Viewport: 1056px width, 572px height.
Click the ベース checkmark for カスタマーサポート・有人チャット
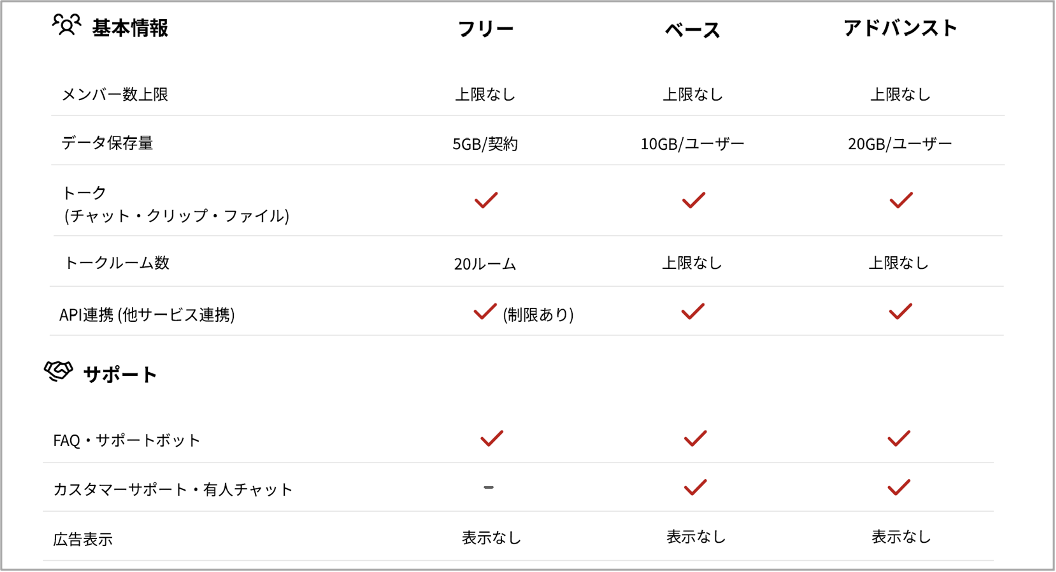point(694,487)
